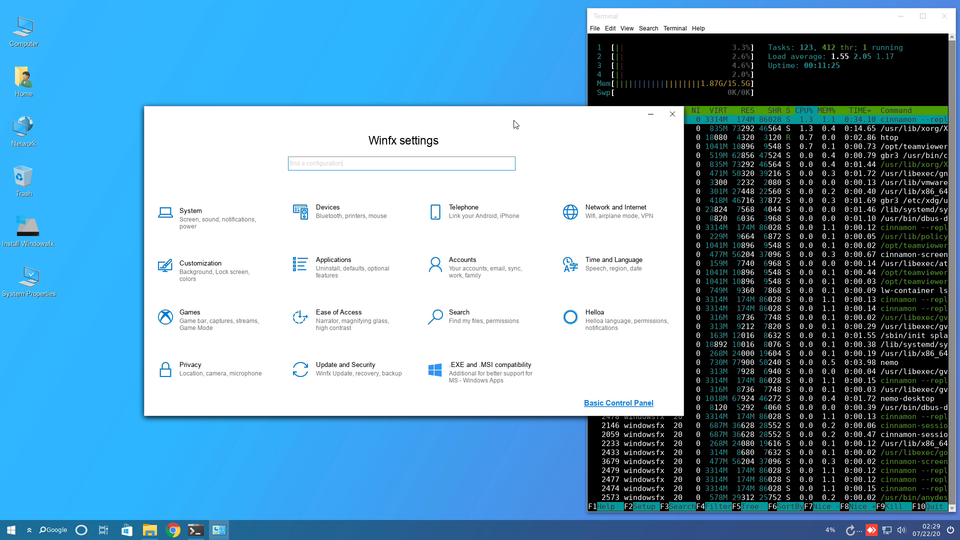Click htop F8 Nice + button

pyautogui.click(x=858, y=507)
